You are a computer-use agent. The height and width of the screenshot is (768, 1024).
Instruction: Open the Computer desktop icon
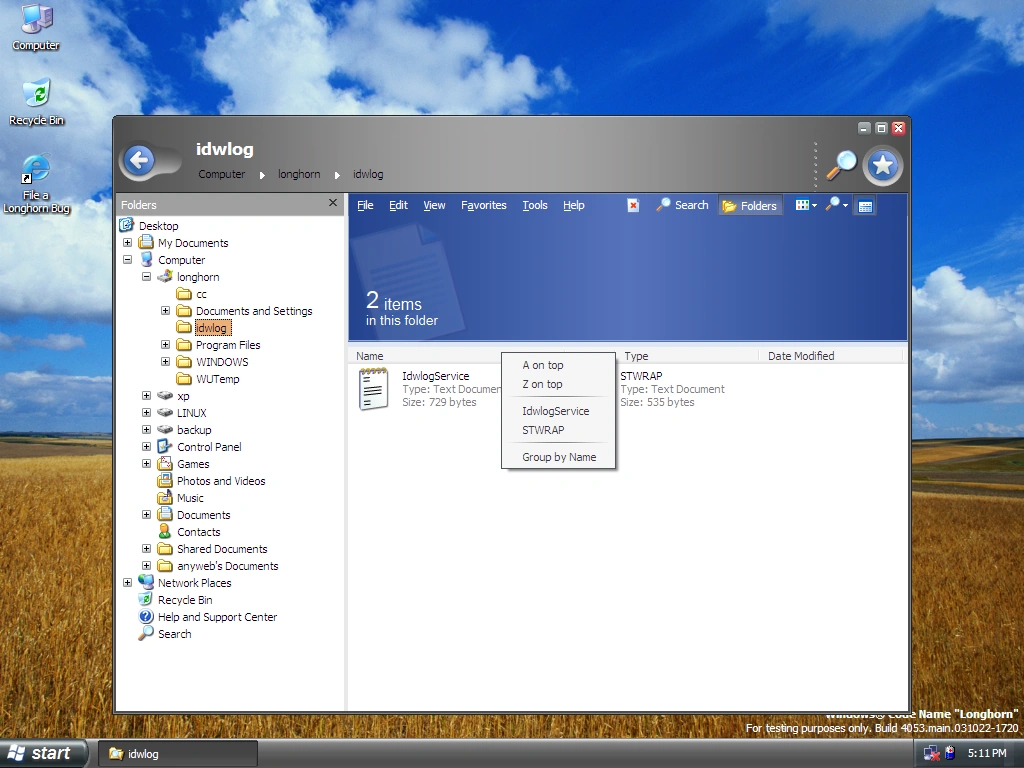pos(36,27)
